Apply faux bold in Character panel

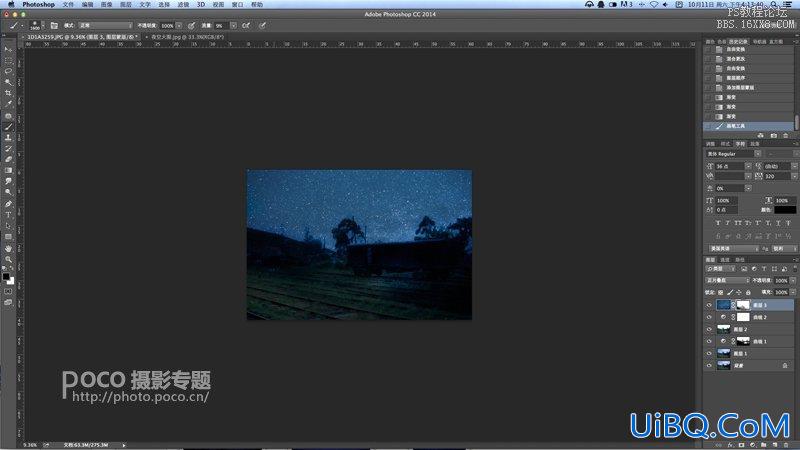tap(718, 223)
